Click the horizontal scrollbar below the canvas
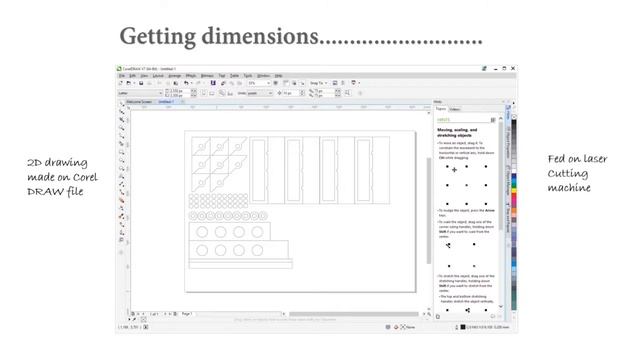Image resolution: width=640 pixels, height=360 pixels. click(354, 314)
